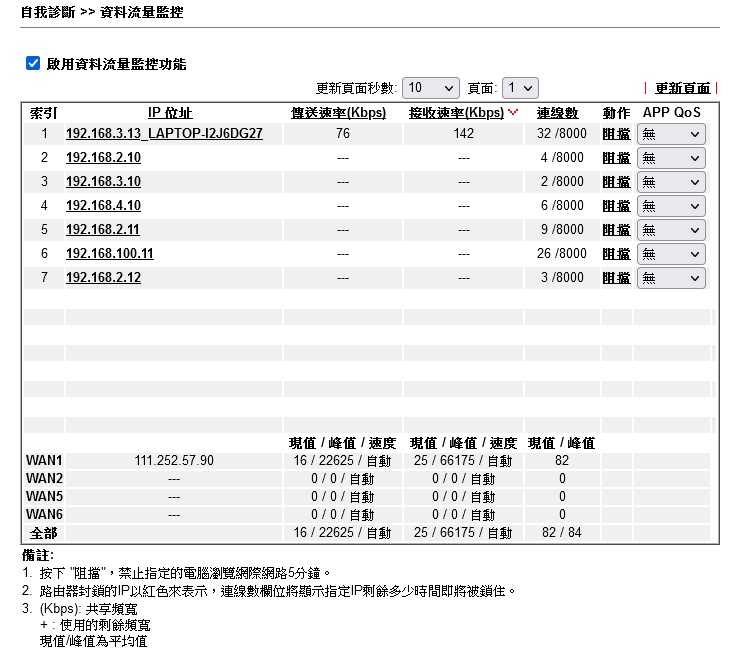Sort by IP 位址 column header
This screenshot has width=743, height=660.
click(170, 113)
